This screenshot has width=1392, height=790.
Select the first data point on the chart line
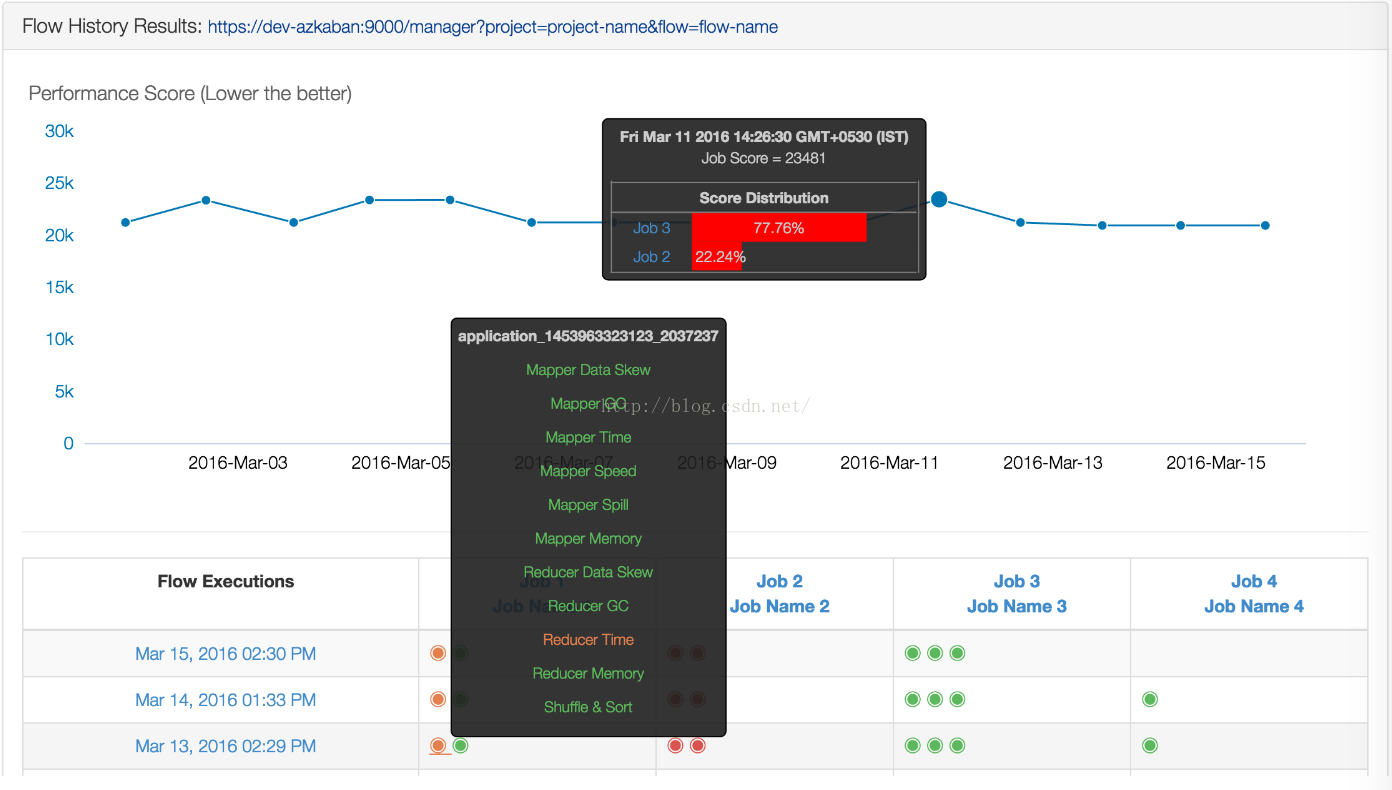[125, 222]
